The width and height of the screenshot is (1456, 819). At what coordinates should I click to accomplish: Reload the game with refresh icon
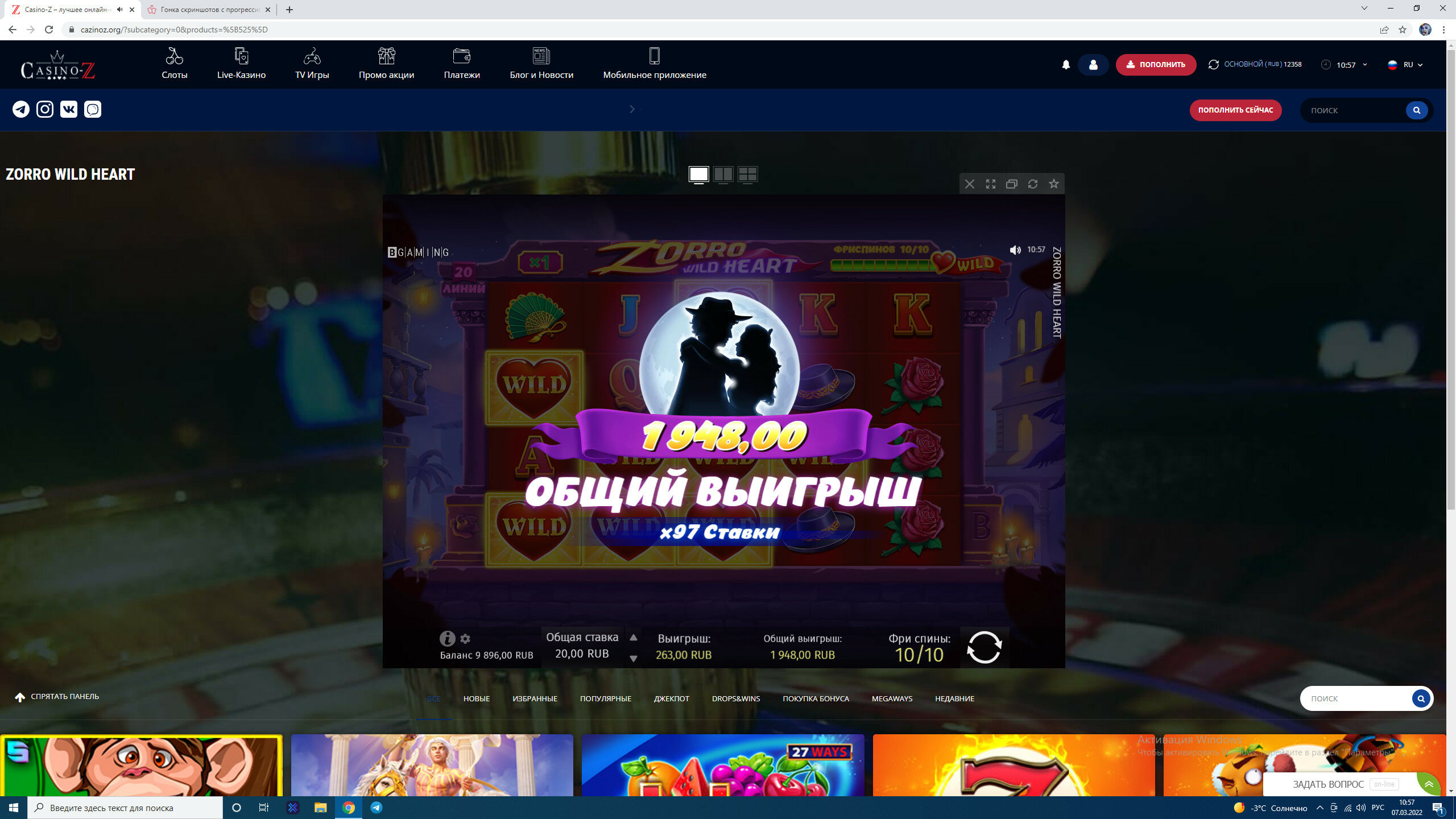tap(1033, 184)
